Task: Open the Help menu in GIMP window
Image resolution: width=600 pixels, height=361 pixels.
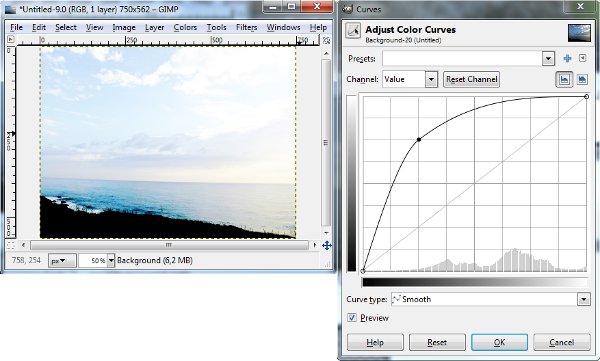Action: pyautogui.click(x=318, y=28)
